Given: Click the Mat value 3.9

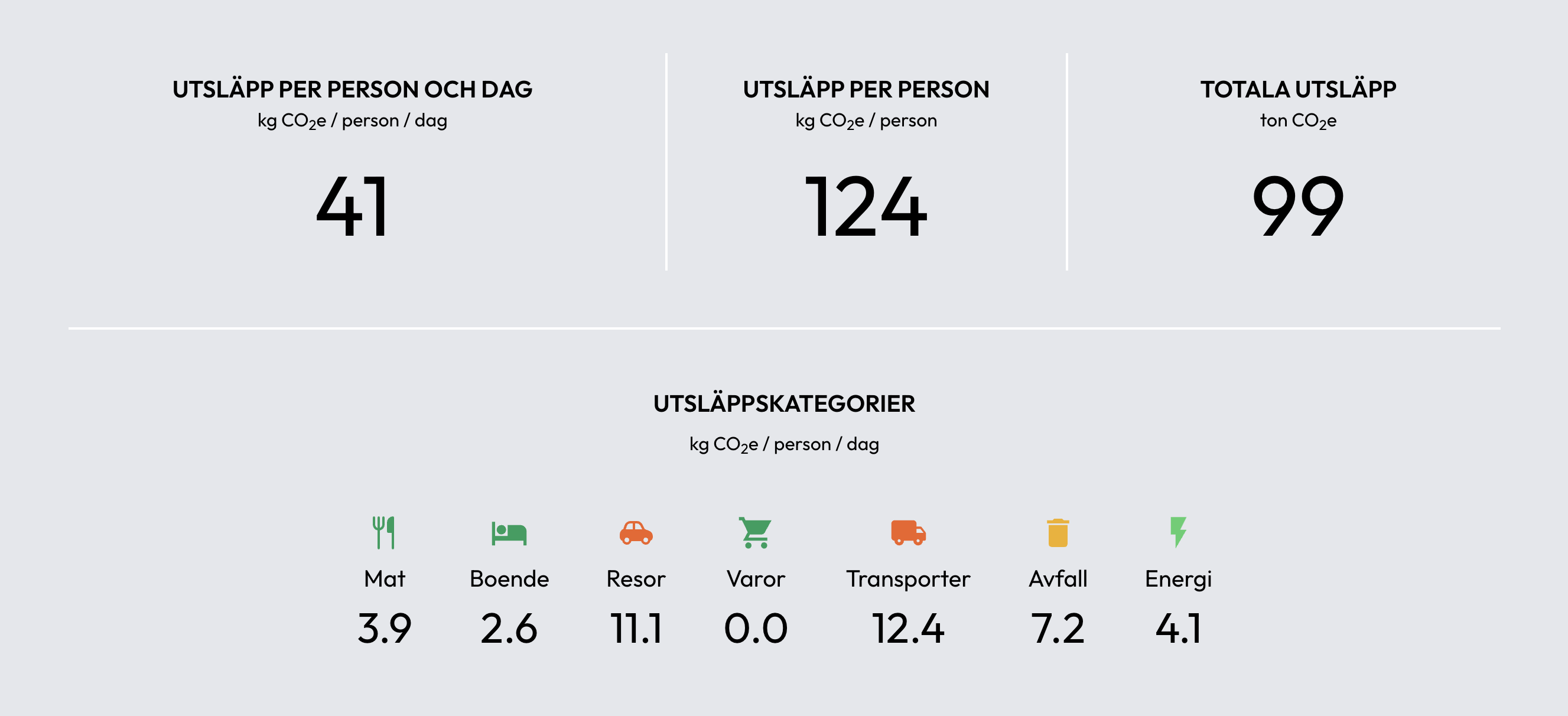Looking at the screenshot, I should point(384,629).
